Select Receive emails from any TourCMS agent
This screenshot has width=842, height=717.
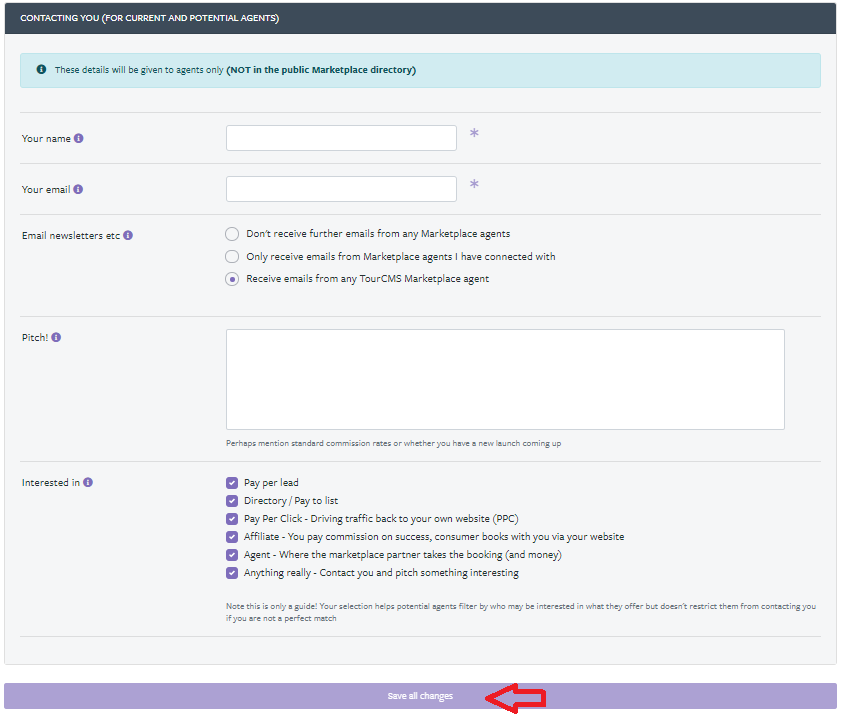click(x=232, y=279)
